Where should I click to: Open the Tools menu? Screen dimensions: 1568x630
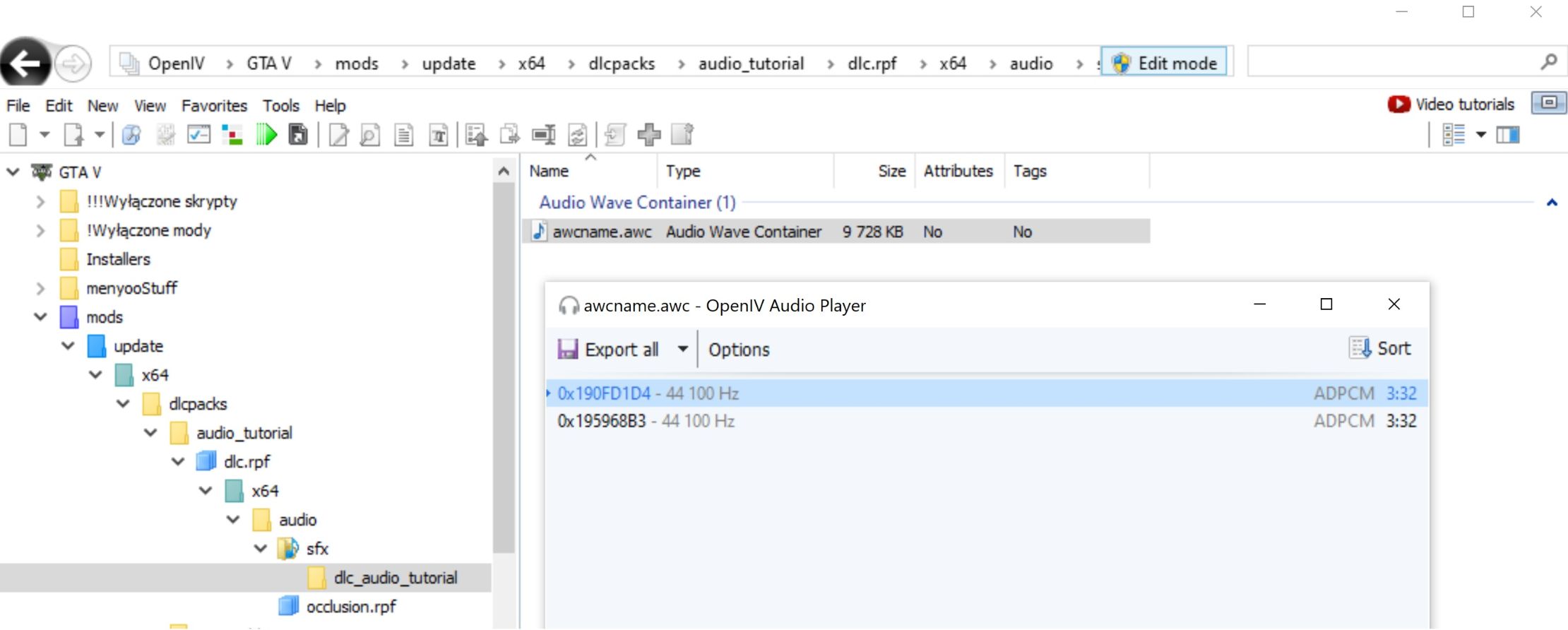(x=281, y=106)
